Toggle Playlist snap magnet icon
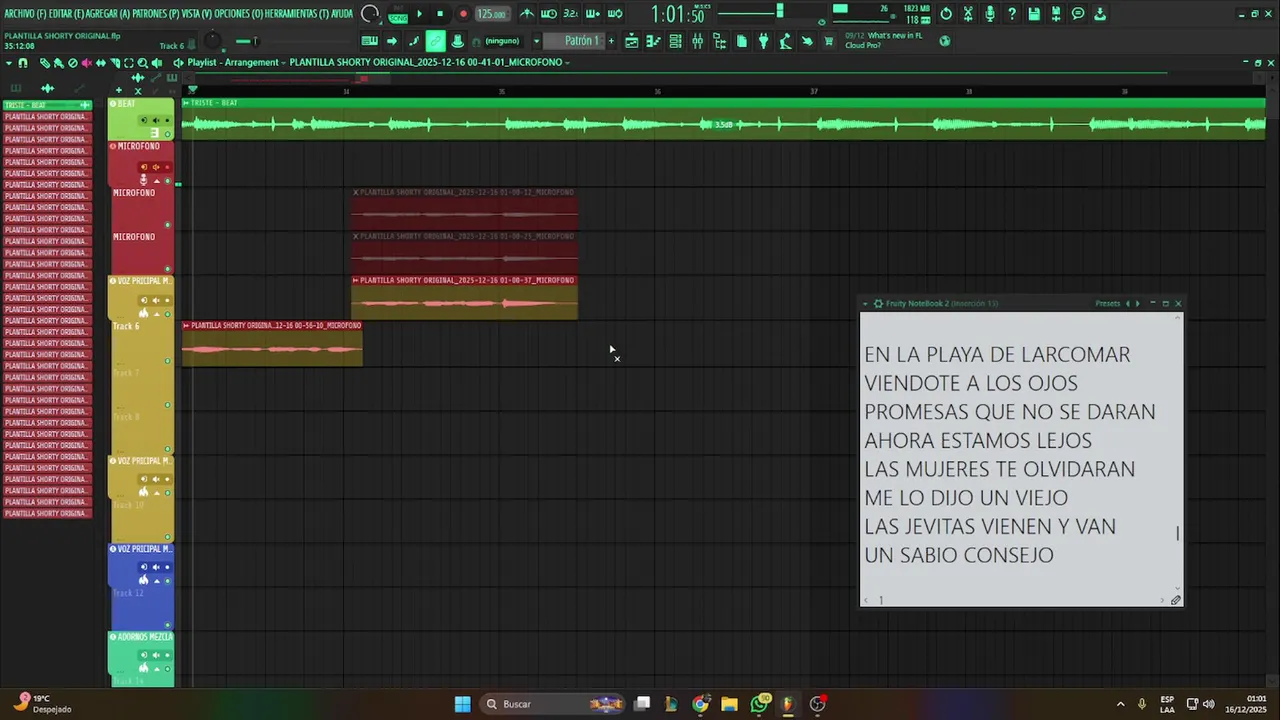The image size is (1280, 720). point(23,63)
